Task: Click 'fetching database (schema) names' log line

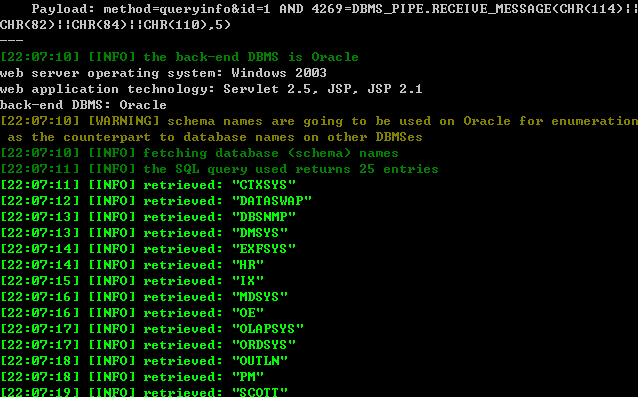Action: (199, 153)
